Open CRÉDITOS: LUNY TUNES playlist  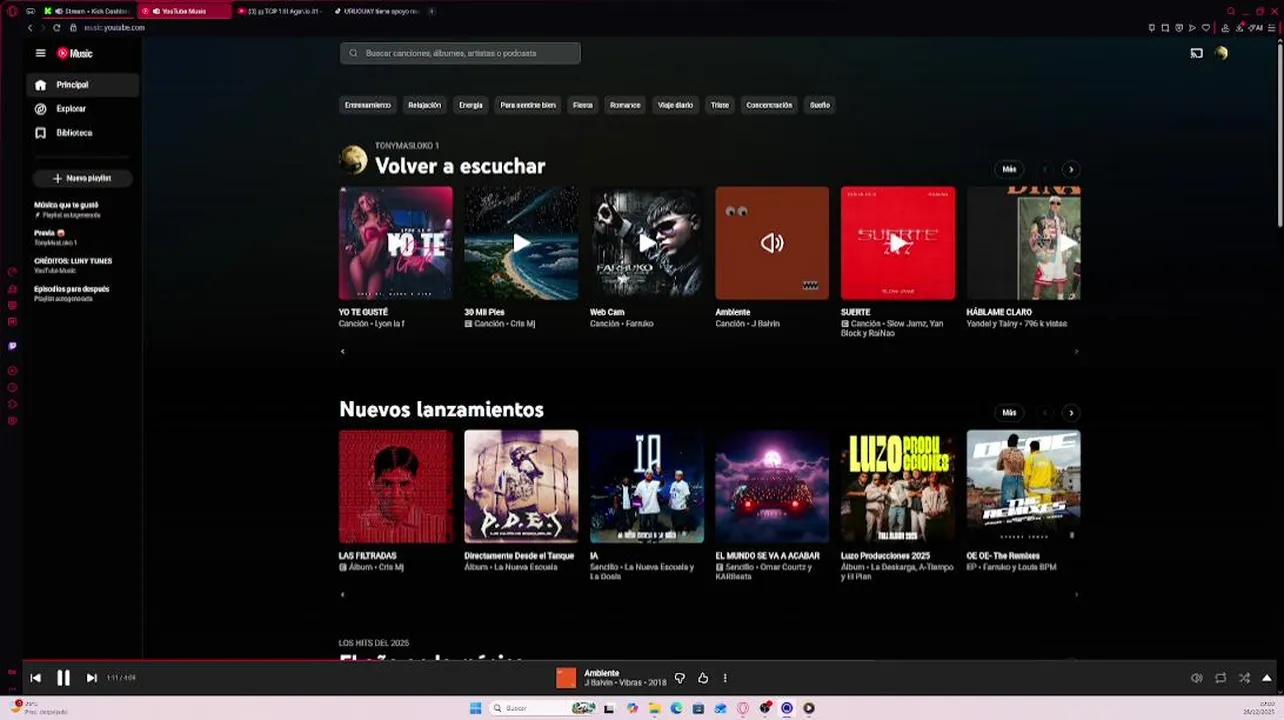[84, 265]
